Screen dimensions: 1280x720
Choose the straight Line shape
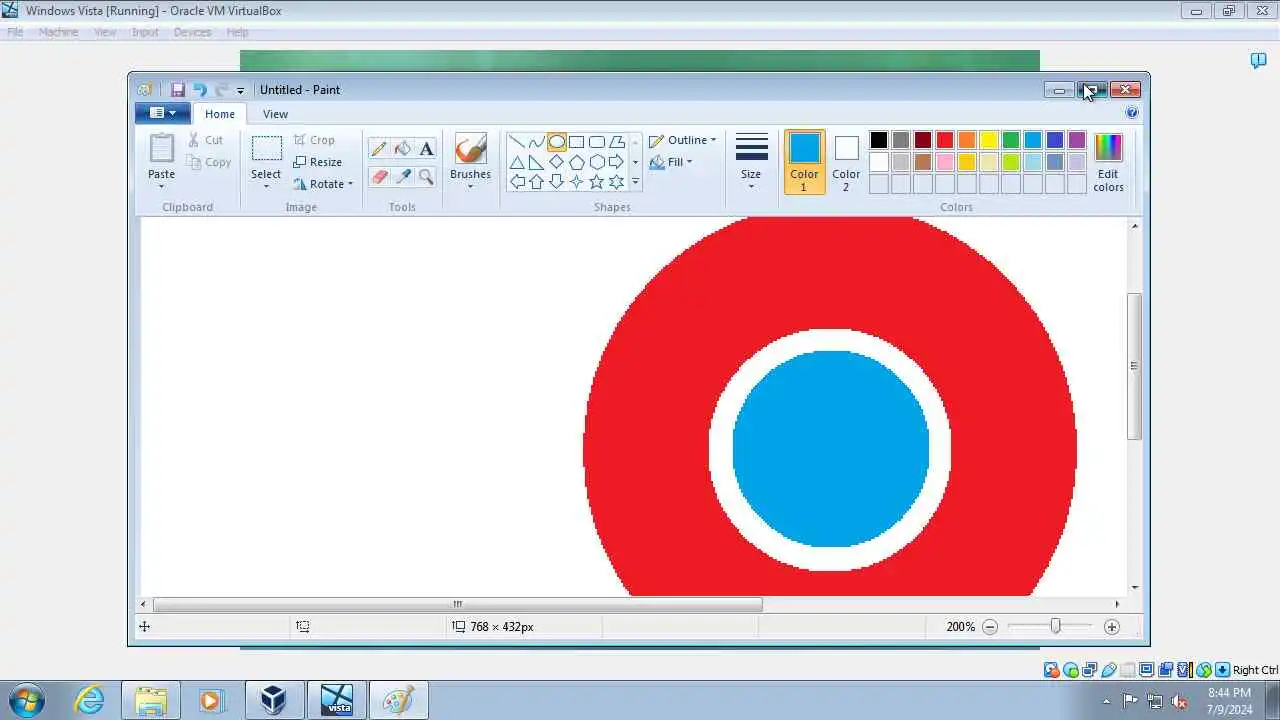pos(517,142)
